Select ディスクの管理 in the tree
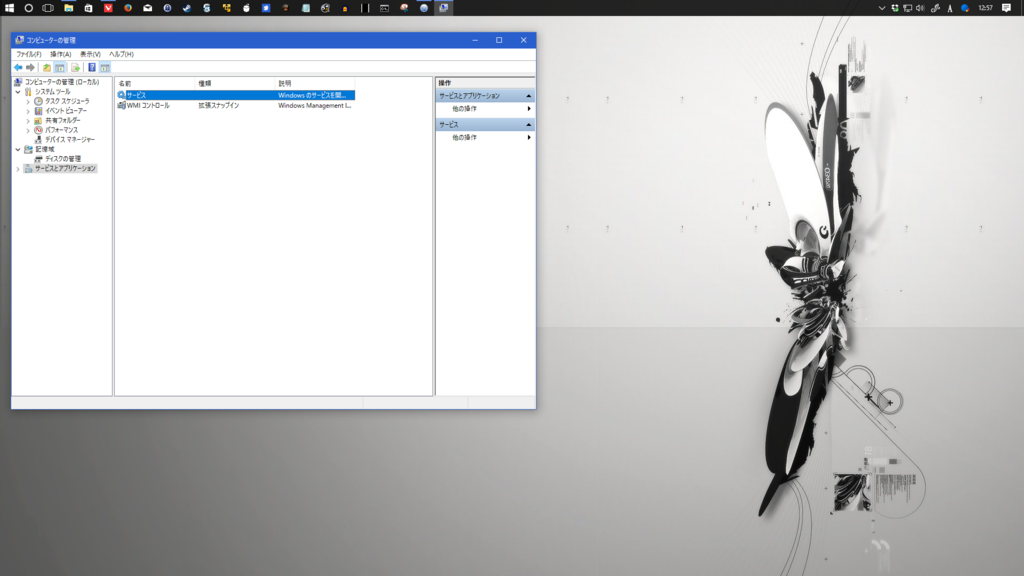 click(x=63, y=159)
